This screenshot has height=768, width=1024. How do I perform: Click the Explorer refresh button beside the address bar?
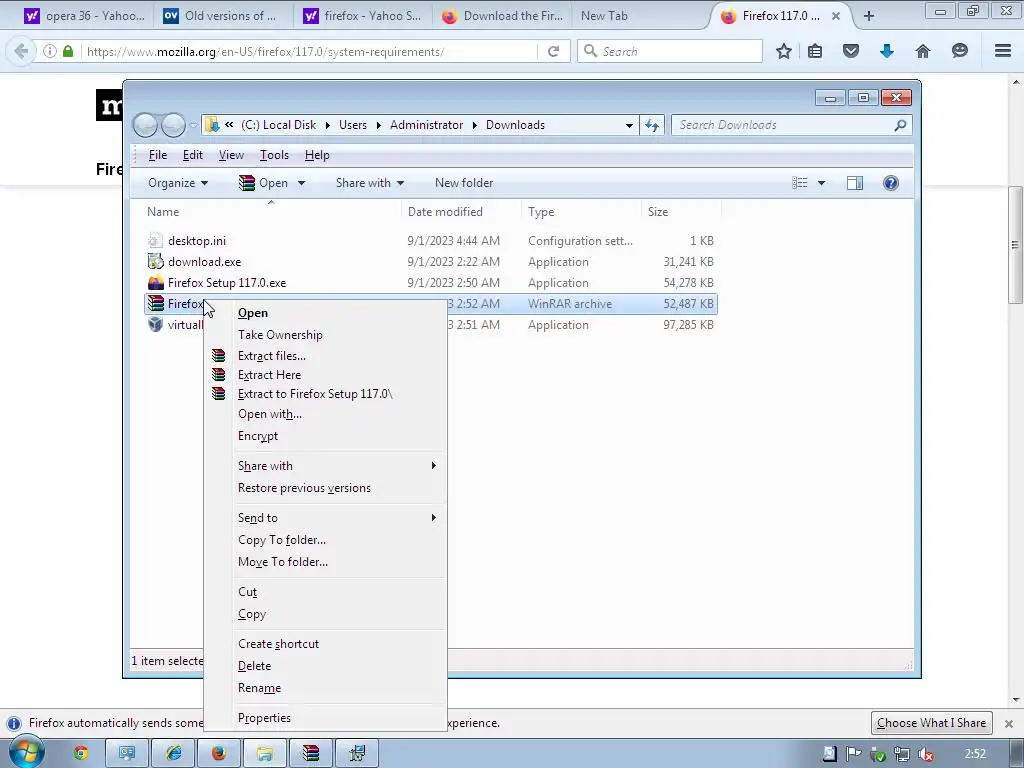coord(652,125)
